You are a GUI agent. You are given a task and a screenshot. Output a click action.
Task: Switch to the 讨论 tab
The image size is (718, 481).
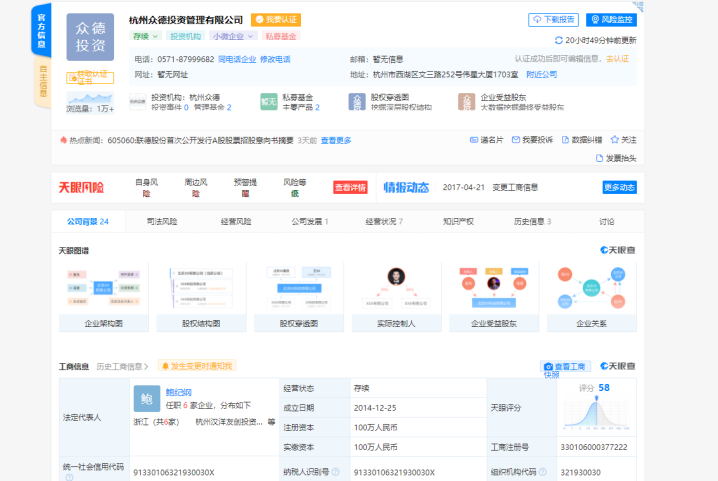point(607,222)
